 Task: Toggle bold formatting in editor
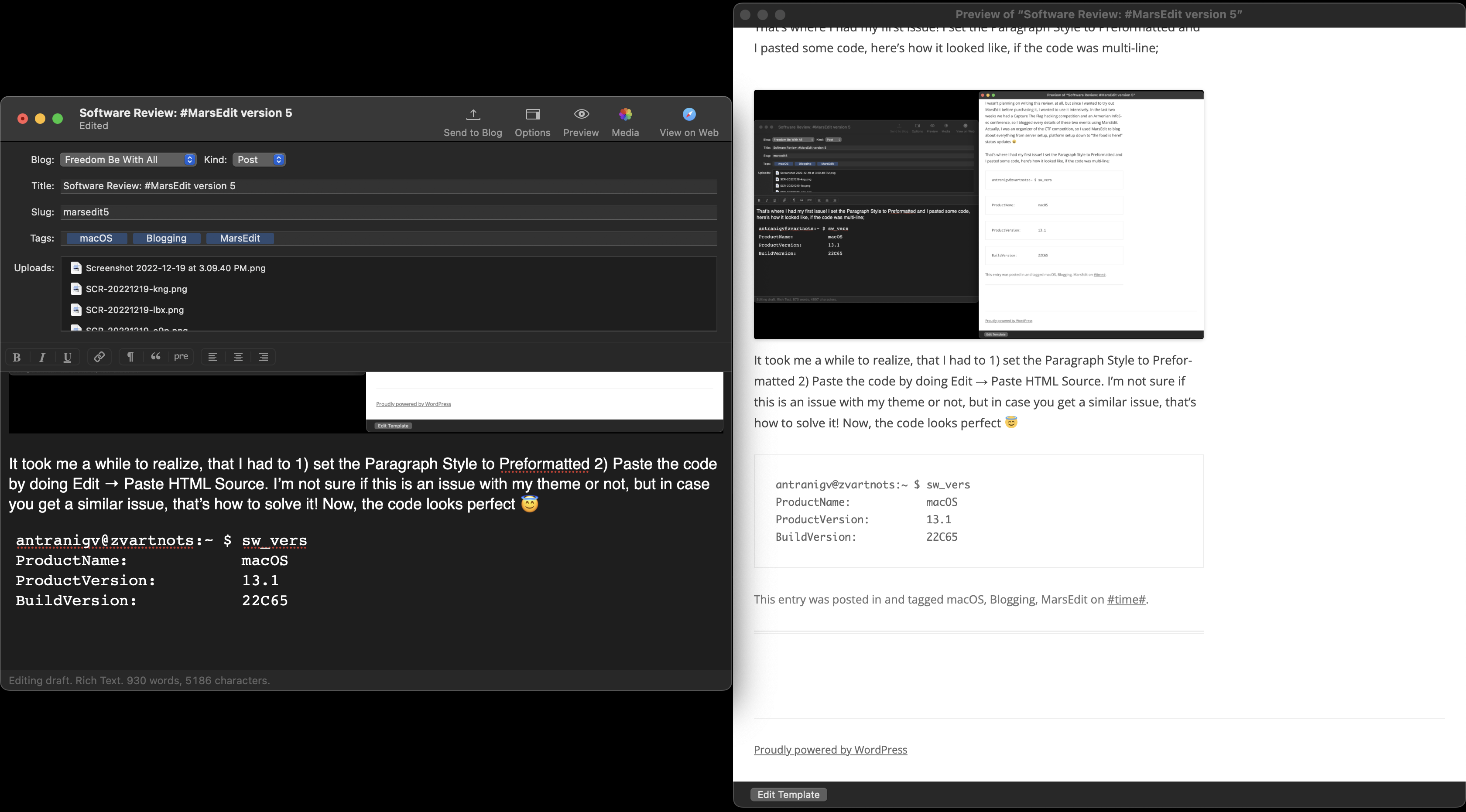[x=17, y=356]
